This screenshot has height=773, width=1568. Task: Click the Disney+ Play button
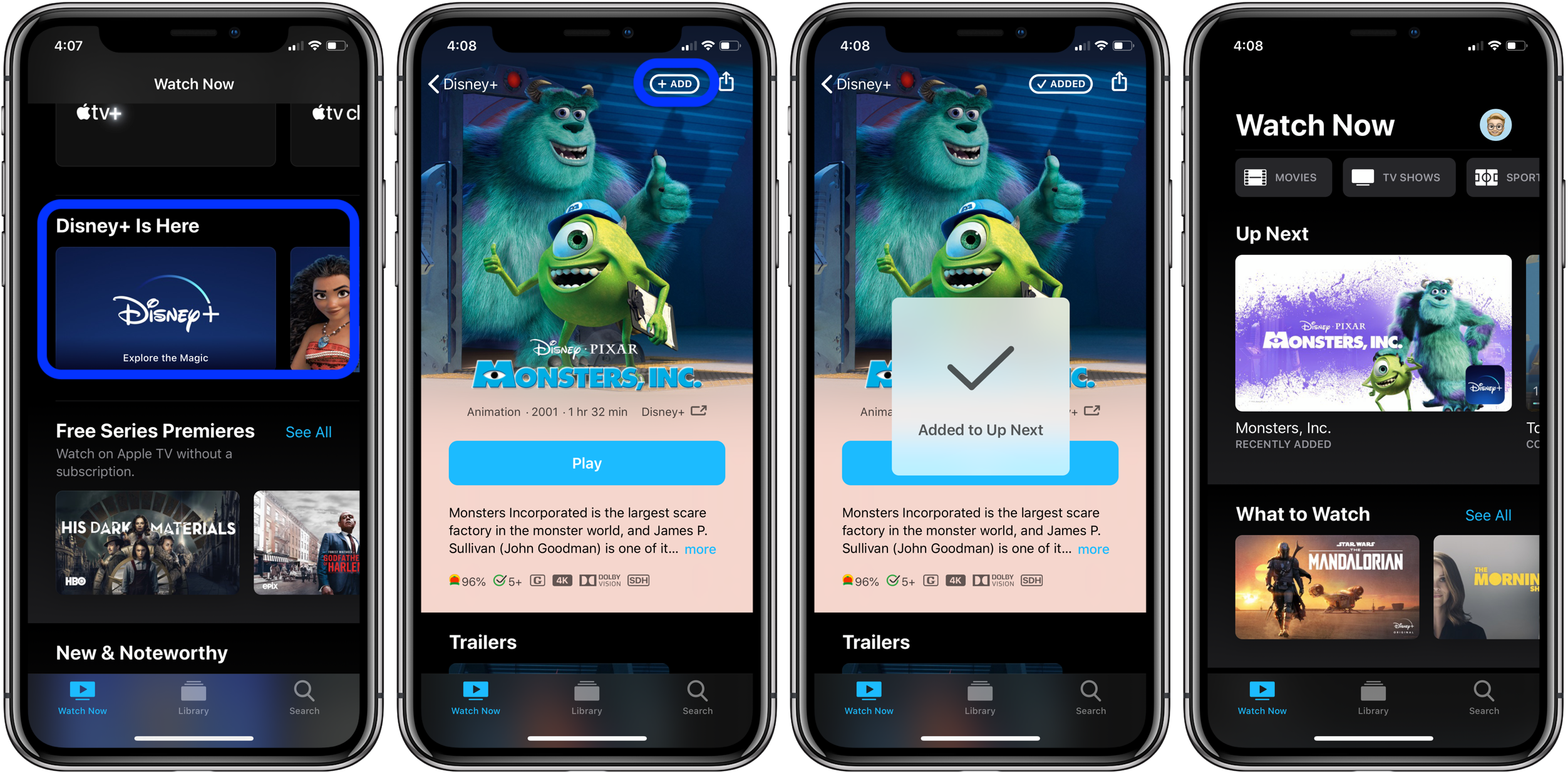587,462
